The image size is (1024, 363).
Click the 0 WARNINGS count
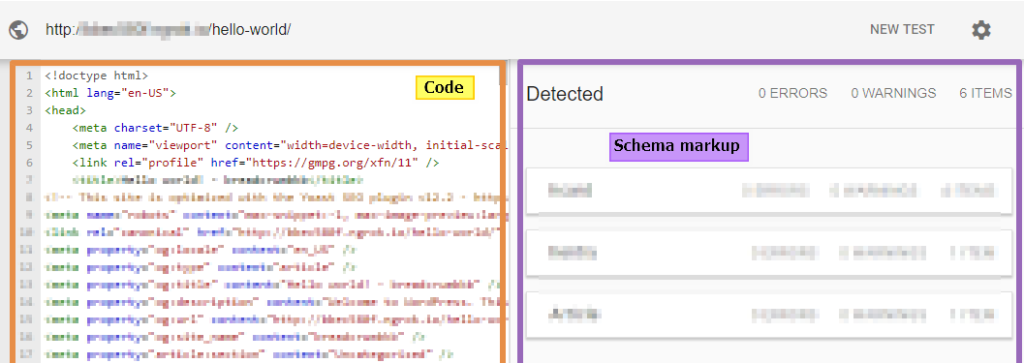click(893, 93)
